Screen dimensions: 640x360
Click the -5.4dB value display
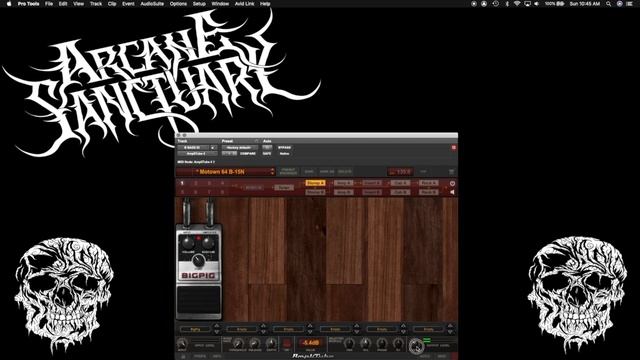(310, 343)
